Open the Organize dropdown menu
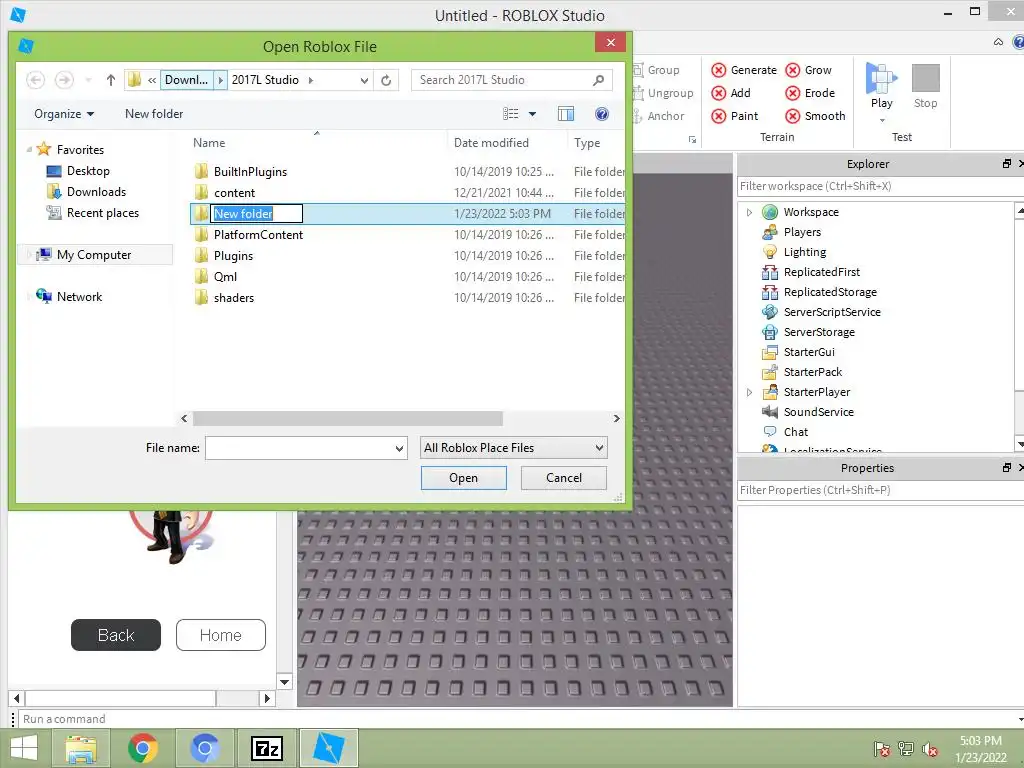Image resolution: width=1024 pixels, height=768 pixels. (x=63, y=114)
